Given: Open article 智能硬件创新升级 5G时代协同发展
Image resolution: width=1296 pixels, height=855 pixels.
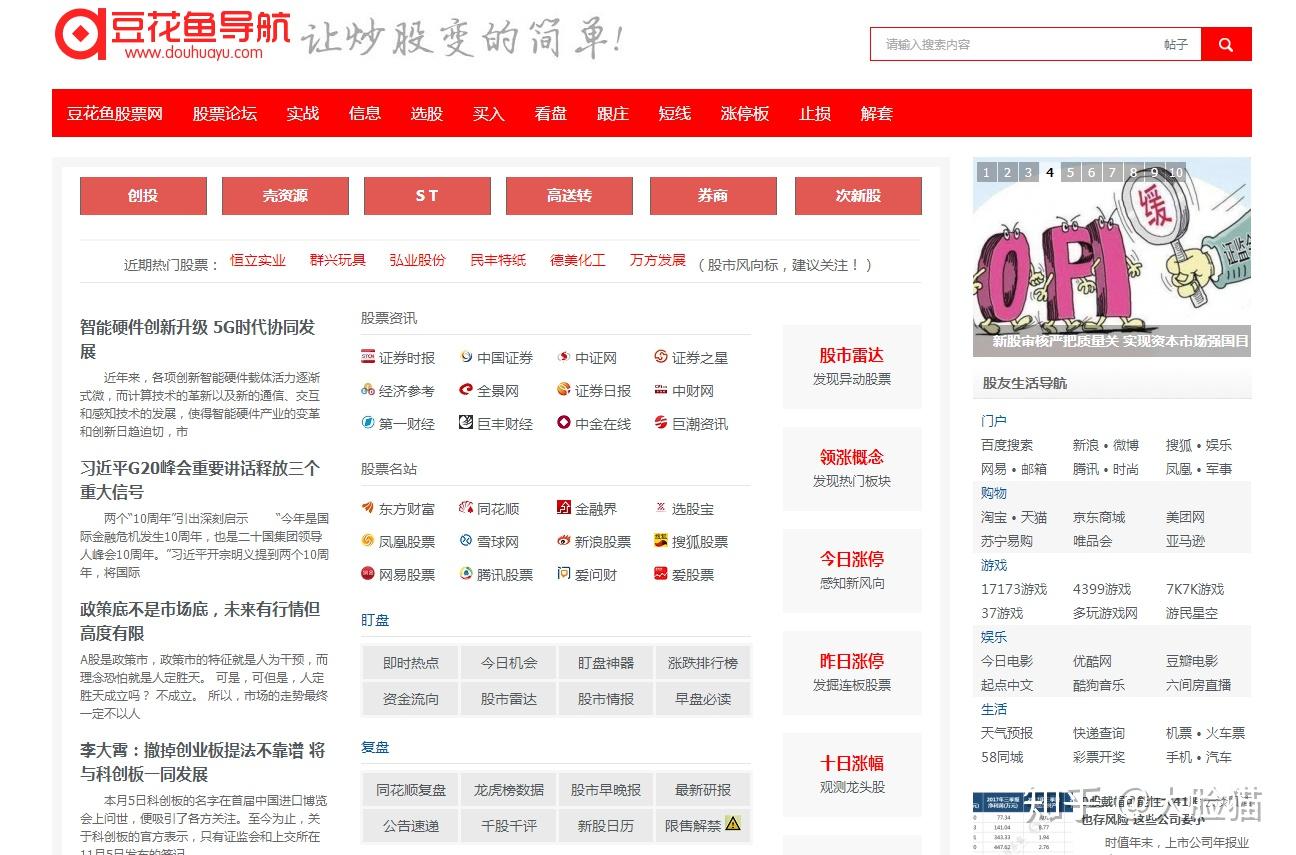Looking at the screenshot, I should (x=198, y=339).
